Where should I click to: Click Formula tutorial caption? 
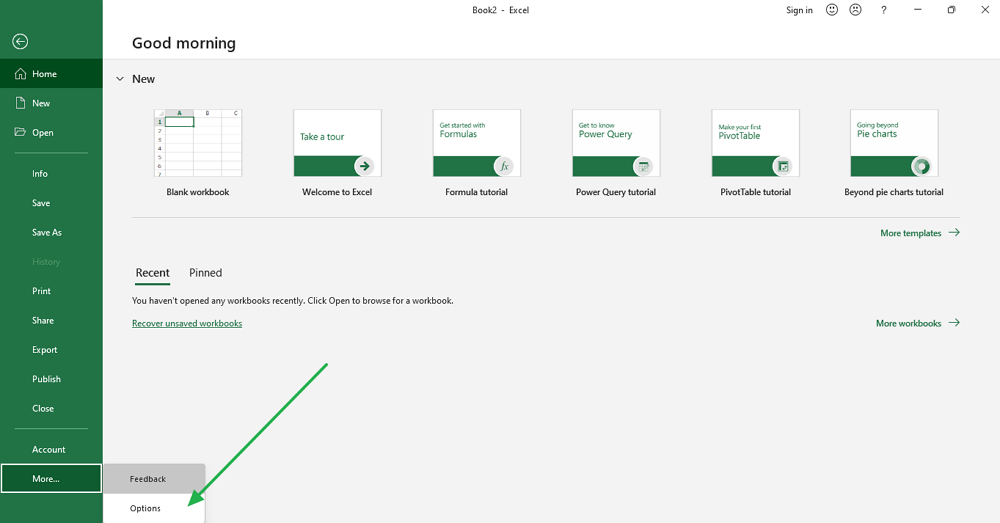point(476,192)
